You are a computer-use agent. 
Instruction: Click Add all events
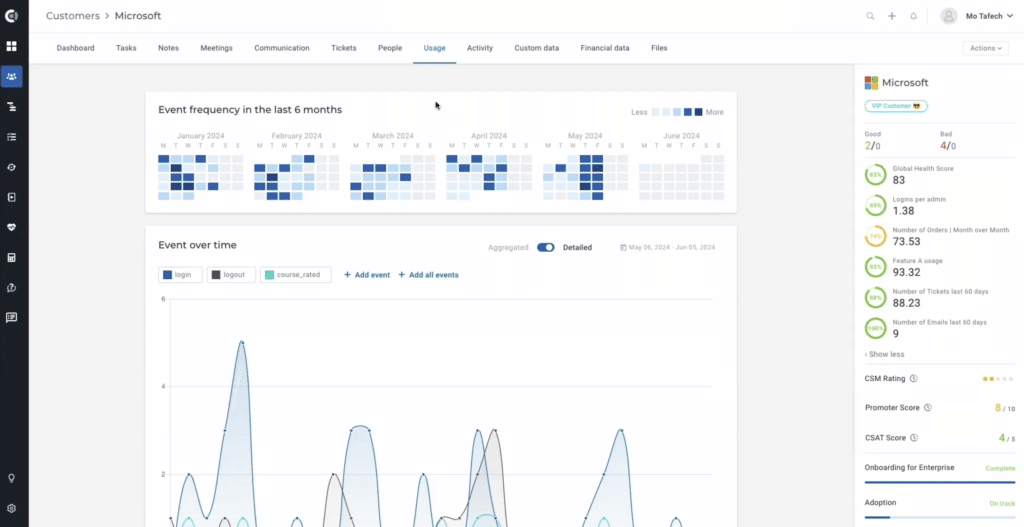click(428, 275)
